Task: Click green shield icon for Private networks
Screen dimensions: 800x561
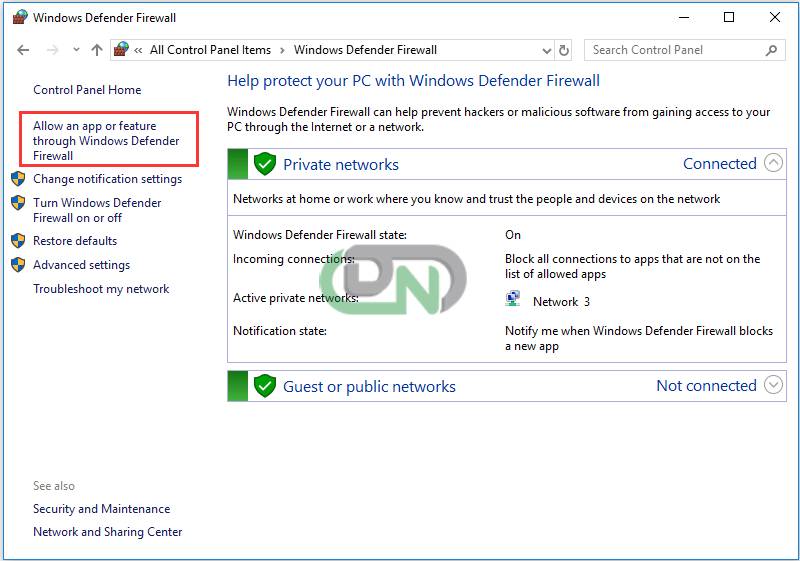Action: 265,164
